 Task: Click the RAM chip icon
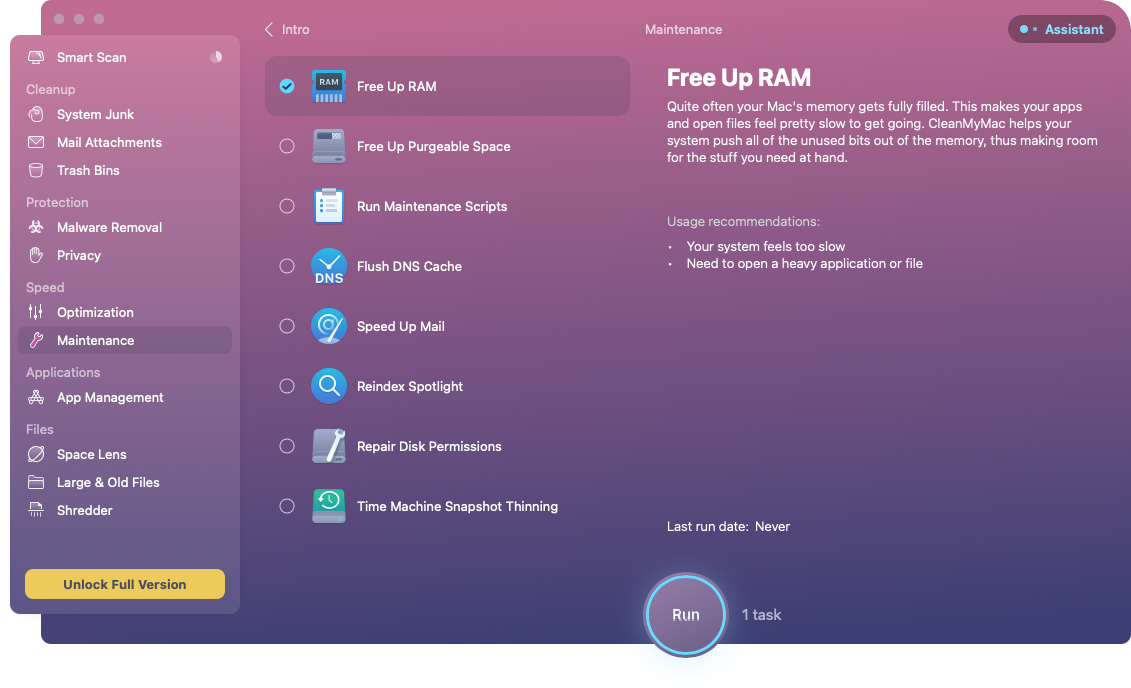pyautogui.click(x=329, y=87)
